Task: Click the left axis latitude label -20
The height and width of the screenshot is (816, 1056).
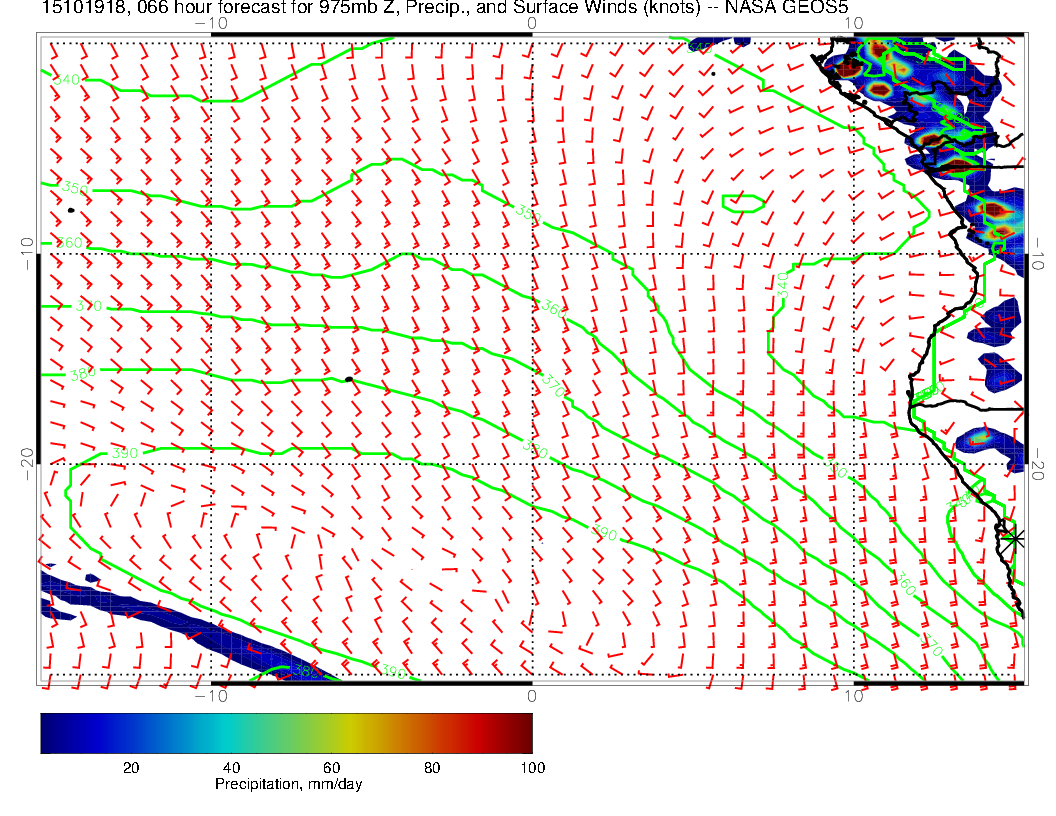Action: click(25, 457)
